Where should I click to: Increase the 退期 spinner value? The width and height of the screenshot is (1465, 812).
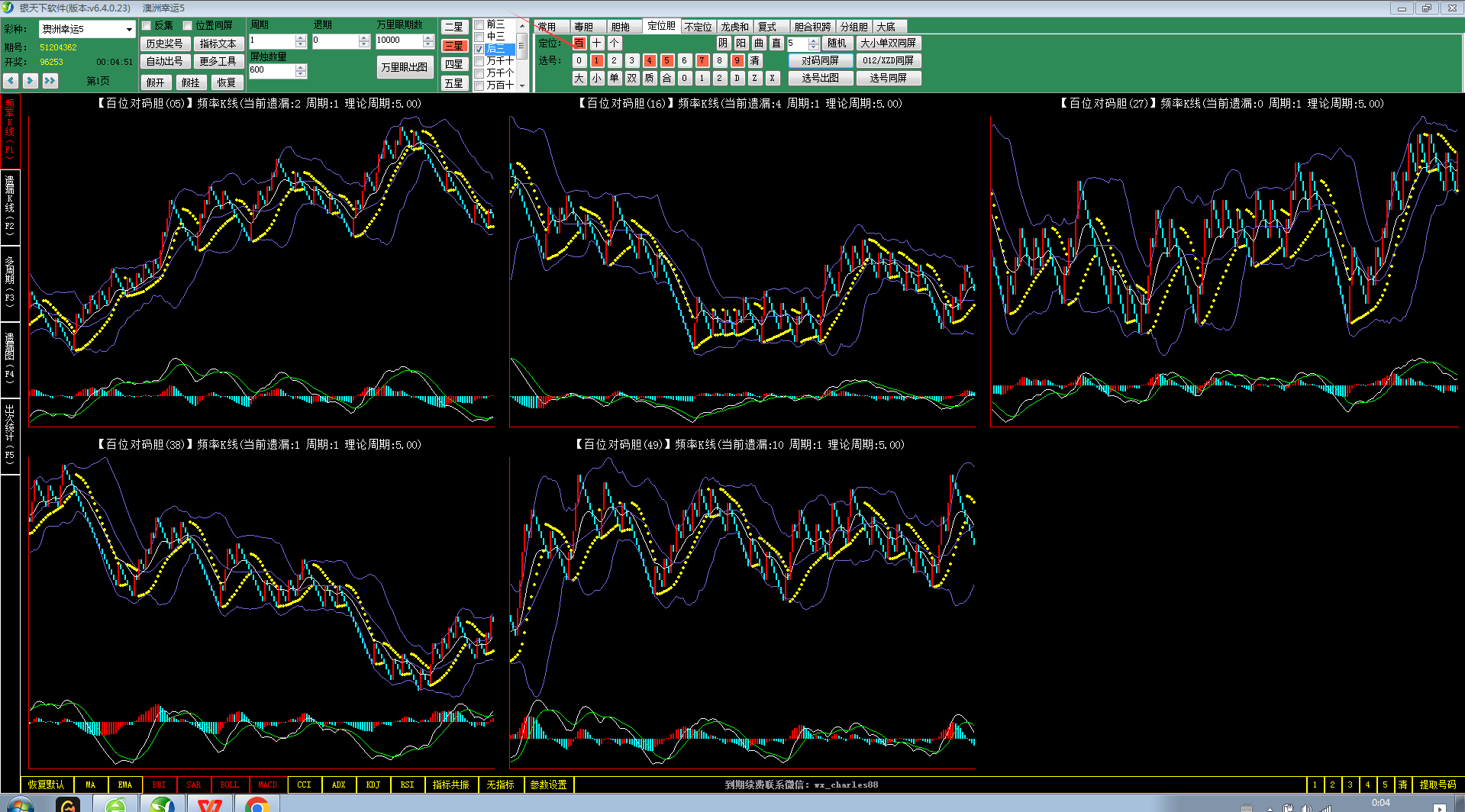point(364,37)
